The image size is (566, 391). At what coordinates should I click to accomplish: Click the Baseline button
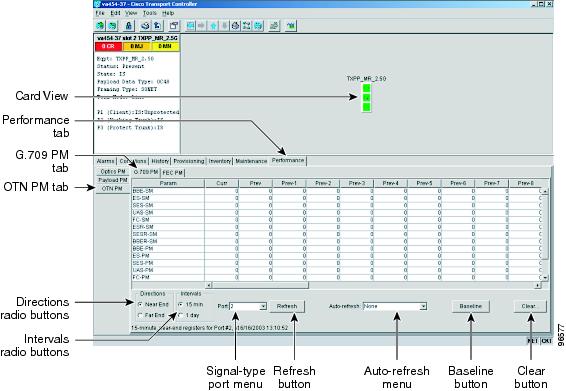pos(471,306)
